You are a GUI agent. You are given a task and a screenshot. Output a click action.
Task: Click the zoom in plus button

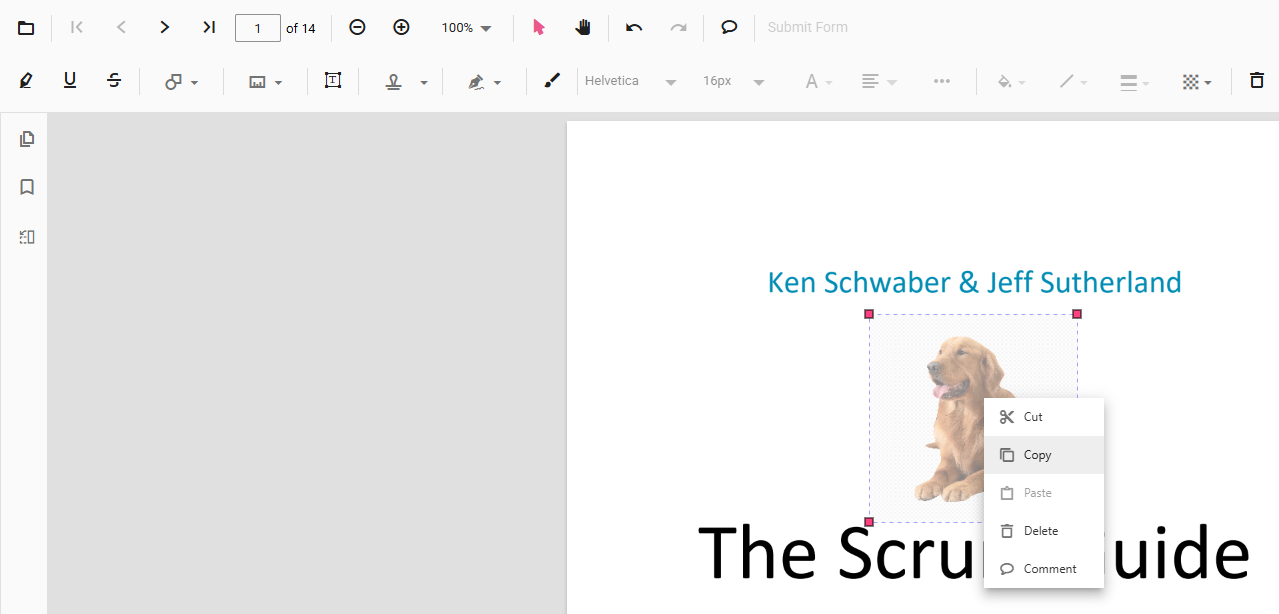[401, 28]
